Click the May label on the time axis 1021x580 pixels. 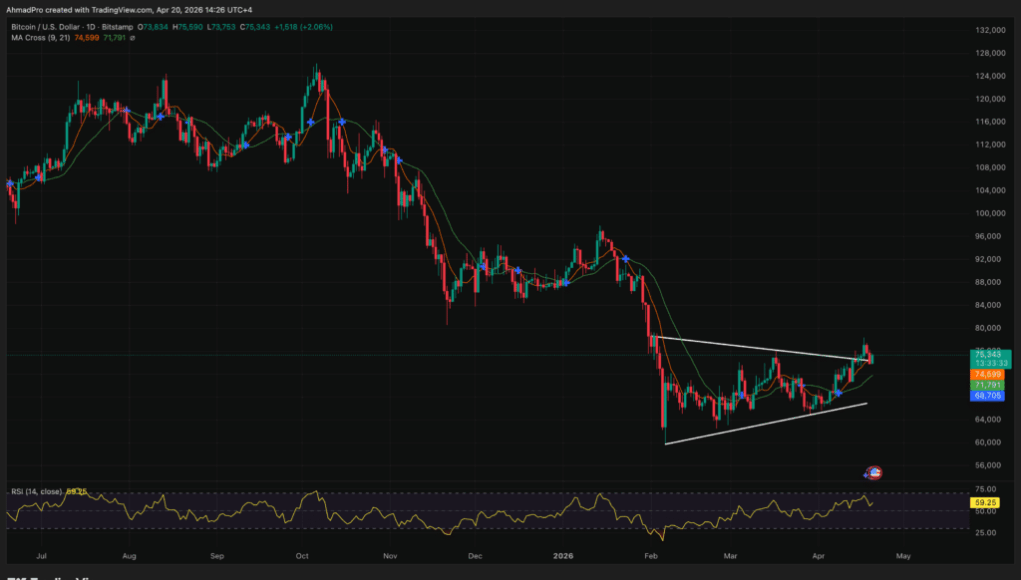click(x=903, y=553)
